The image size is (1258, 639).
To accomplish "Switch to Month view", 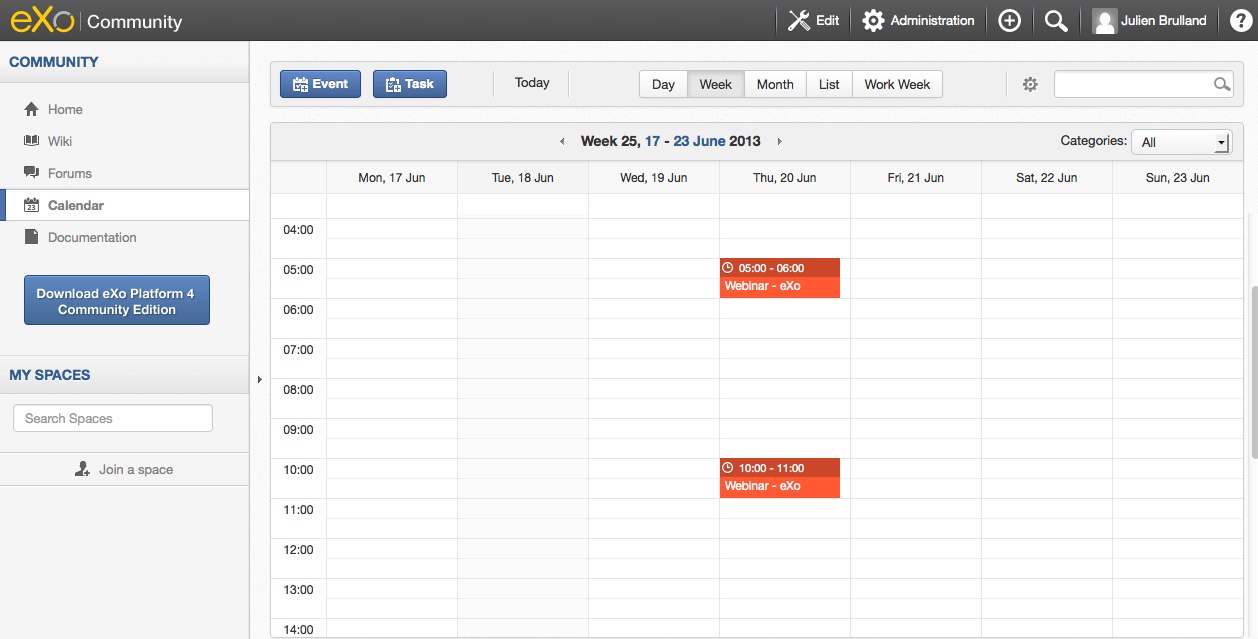I will (775, 84).
